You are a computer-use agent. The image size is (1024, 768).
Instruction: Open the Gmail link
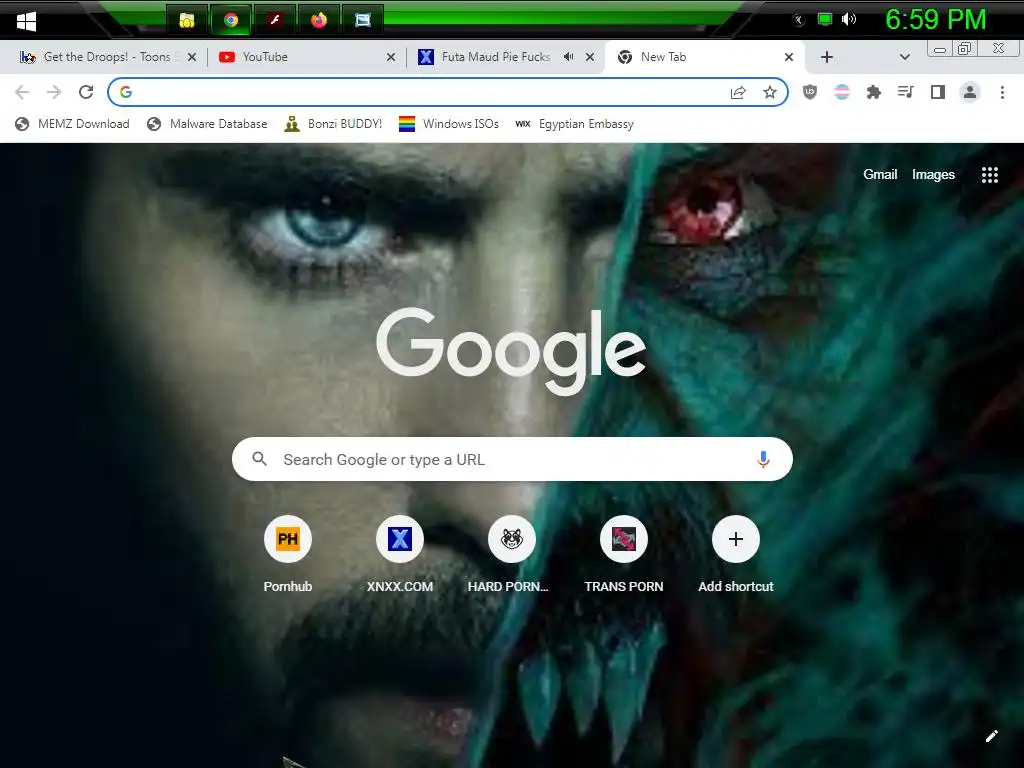pyautogui.click(x=880, y=174)
